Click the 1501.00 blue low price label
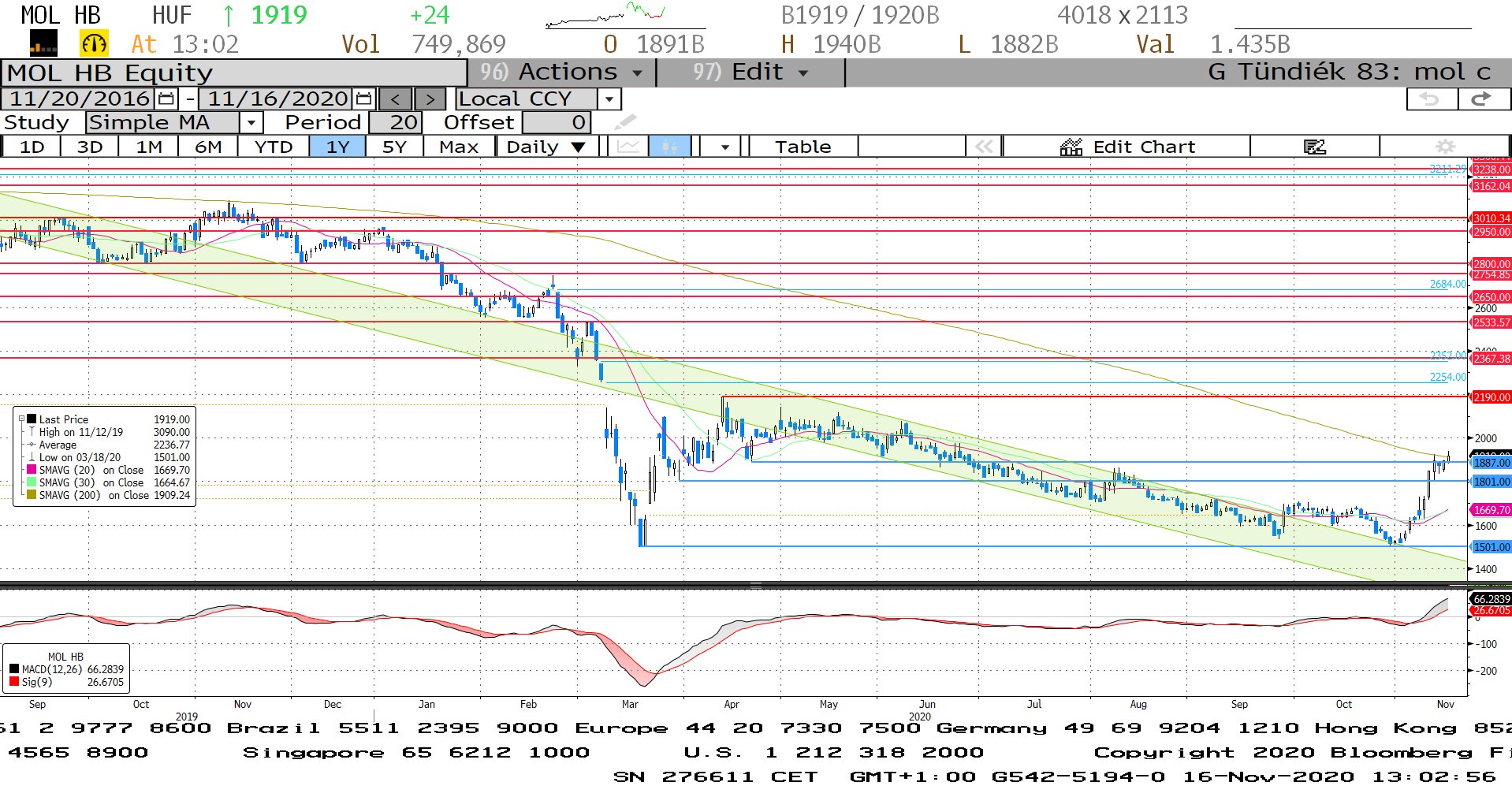The image size is (1512, 808). point(1492,547)
